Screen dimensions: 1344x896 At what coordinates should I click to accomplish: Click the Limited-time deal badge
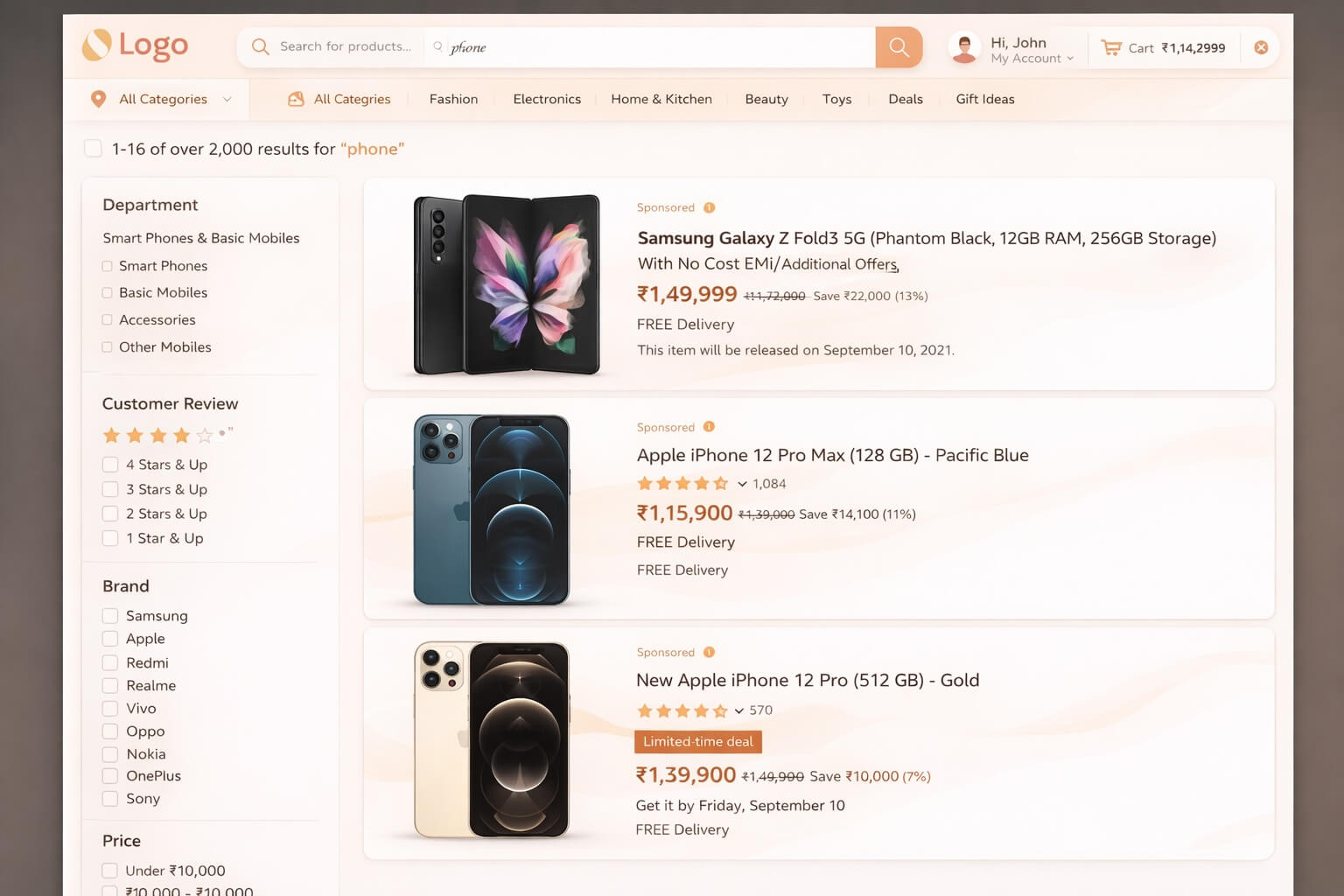click(x=697, y=742)
